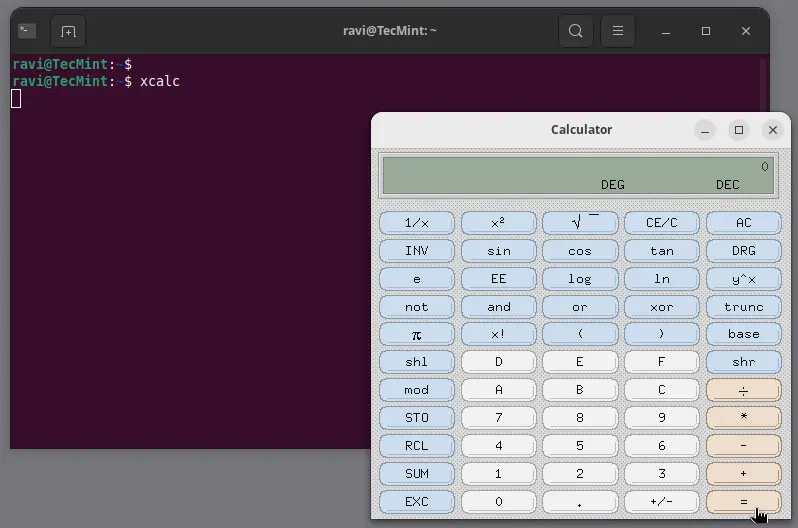
Task: Click the number 7 key
Action: [499, 418]
